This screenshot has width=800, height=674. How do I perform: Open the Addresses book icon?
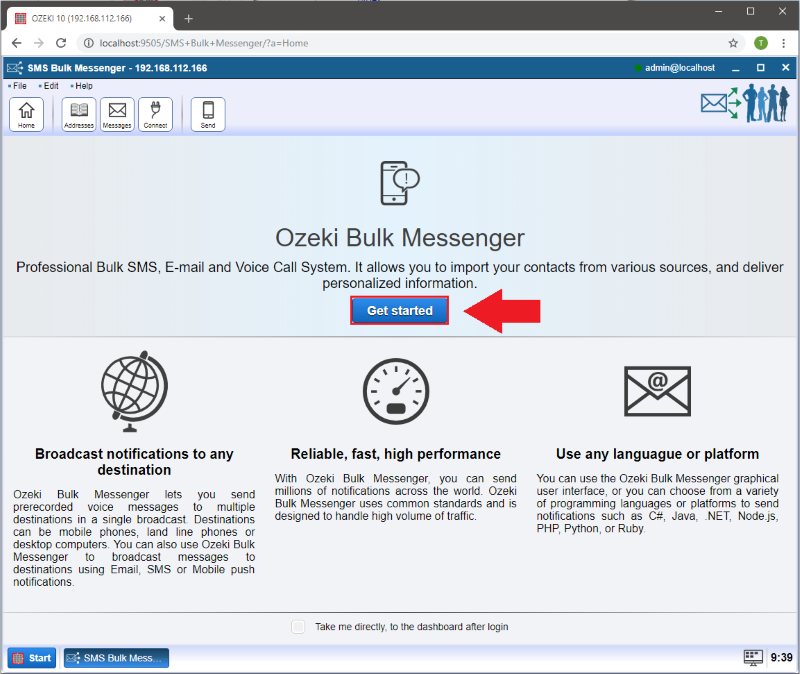(x=78, y=114)
